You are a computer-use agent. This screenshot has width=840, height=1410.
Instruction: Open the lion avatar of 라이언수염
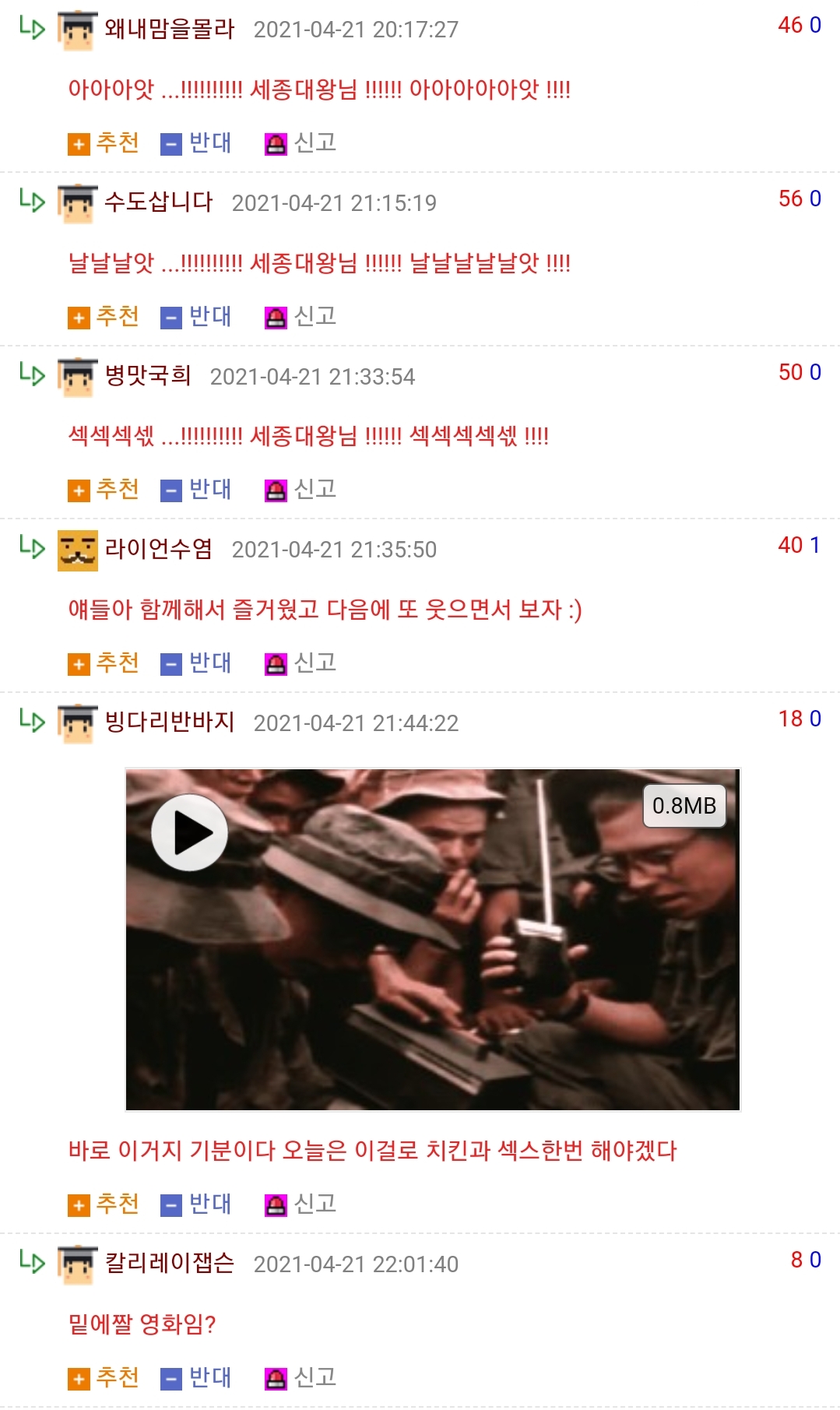pyautogui.click(x=78, y=550)
